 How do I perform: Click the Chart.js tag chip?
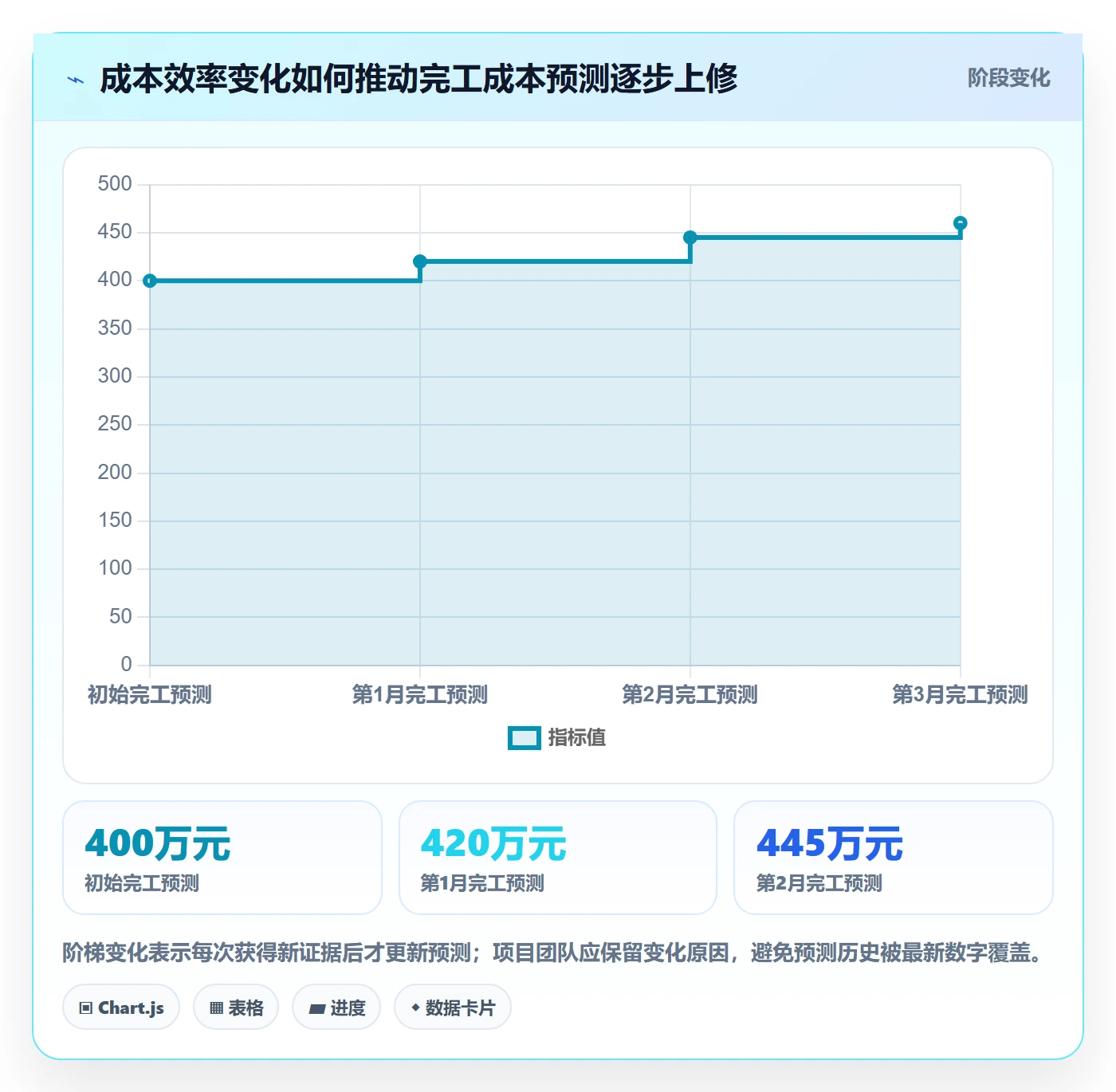pyautogui.click(x=121, y=1008)
